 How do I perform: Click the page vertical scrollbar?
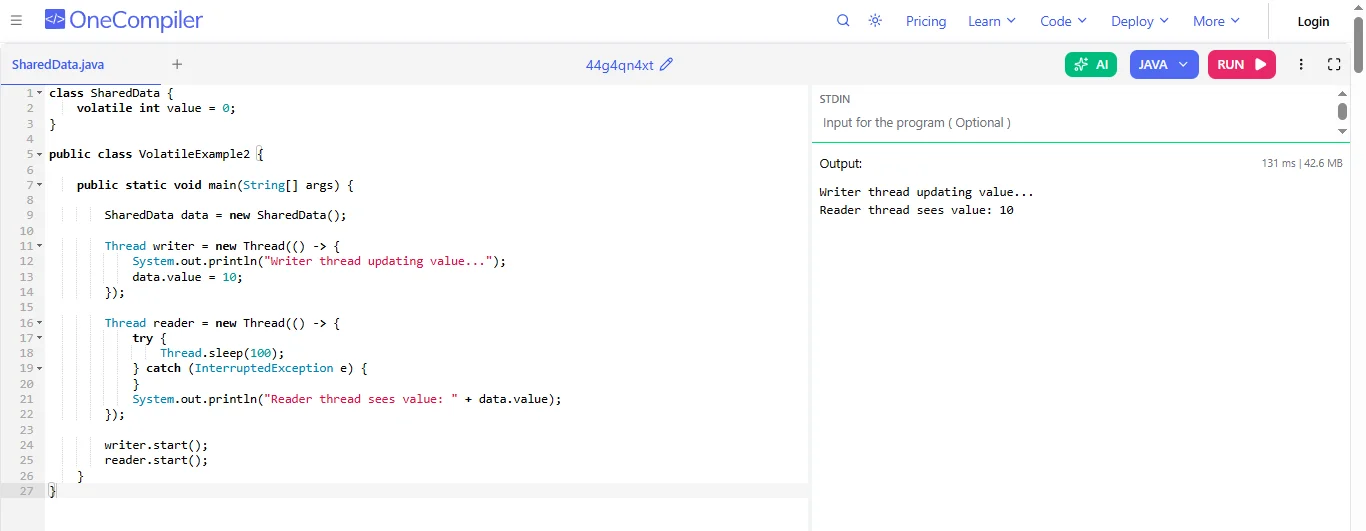[x=1358, y=45]
